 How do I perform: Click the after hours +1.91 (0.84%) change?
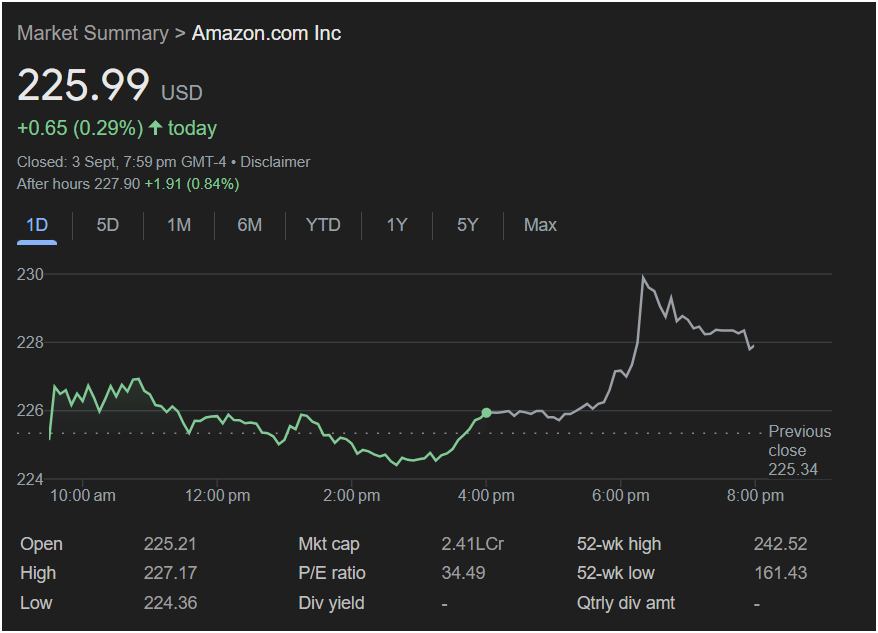pos(192,184)
